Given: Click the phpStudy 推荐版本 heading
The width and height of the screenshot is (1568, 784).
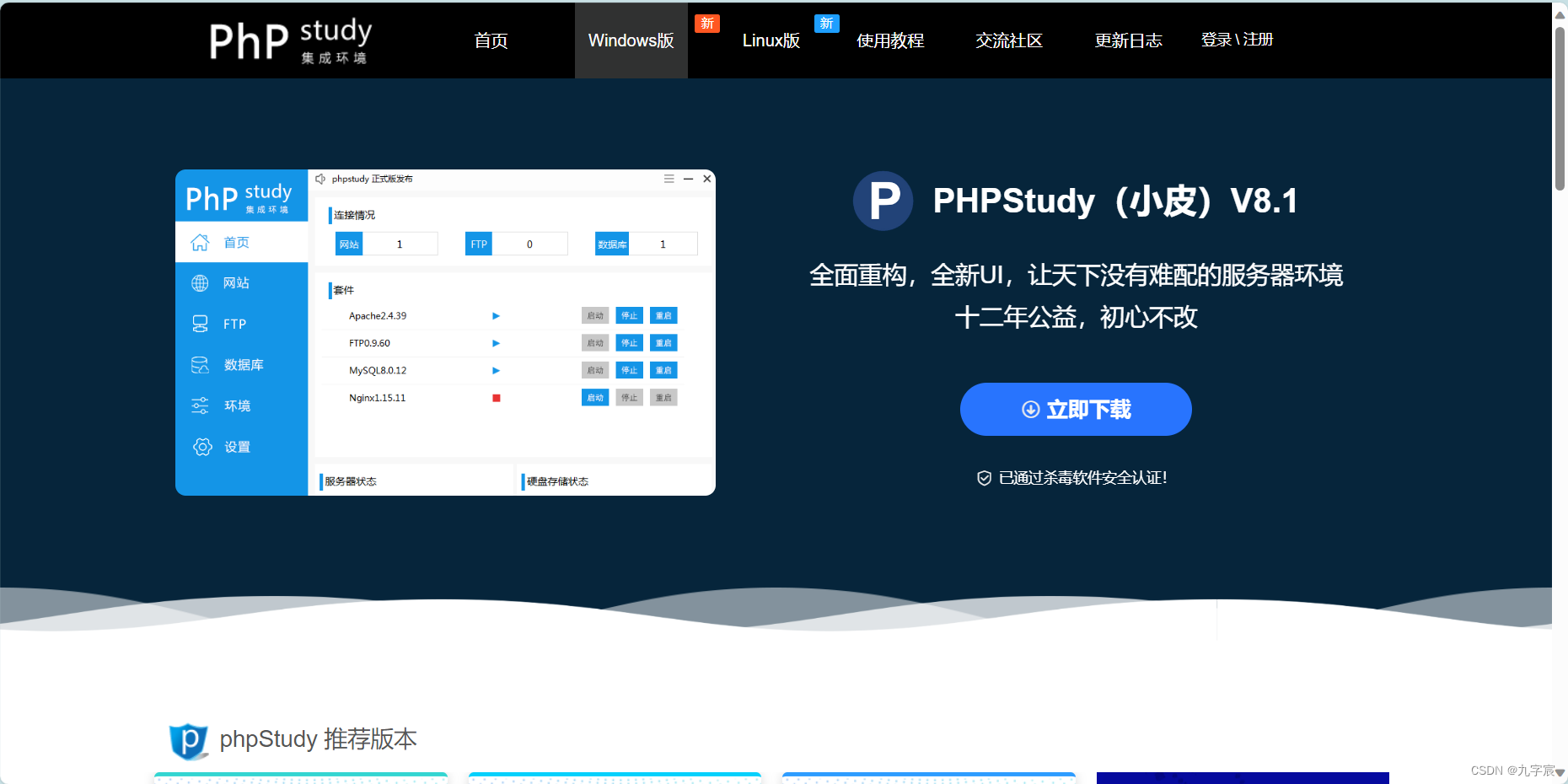Looking at the screenshot, I should 319,739.
